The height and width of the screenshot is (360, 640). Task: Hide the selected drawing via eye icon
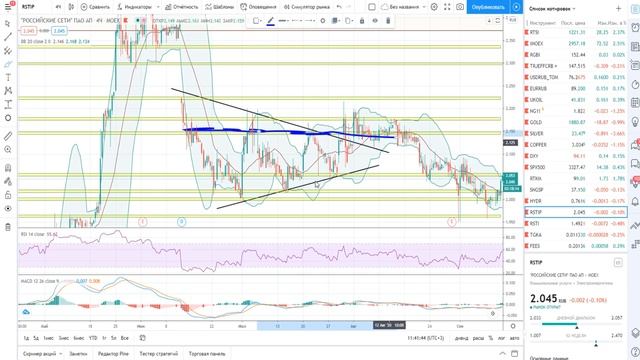[375, 21]
